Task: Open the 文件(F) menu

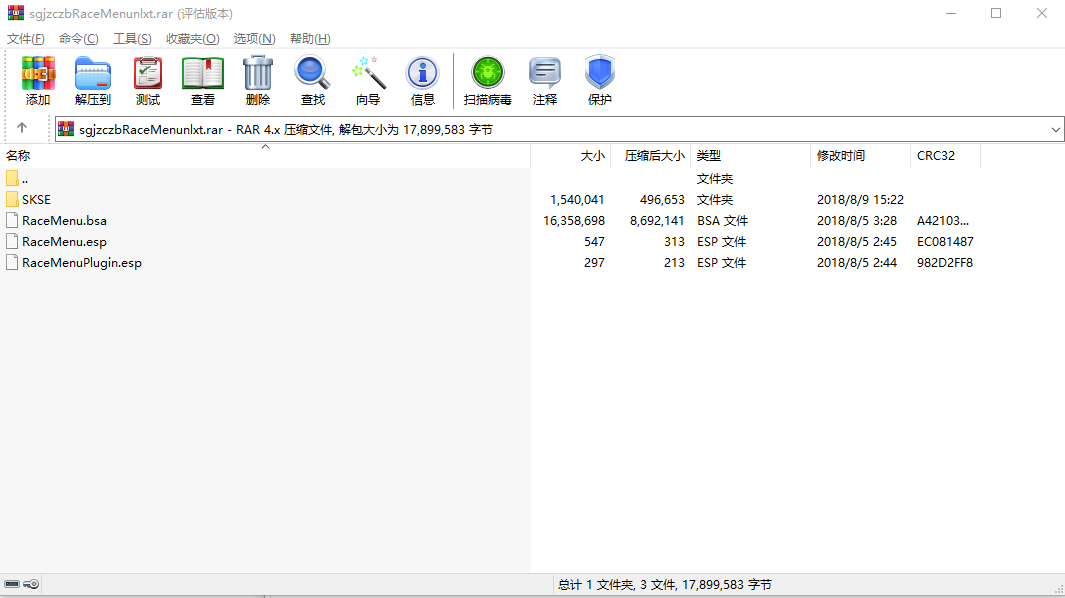Action: tap(26, 39)
